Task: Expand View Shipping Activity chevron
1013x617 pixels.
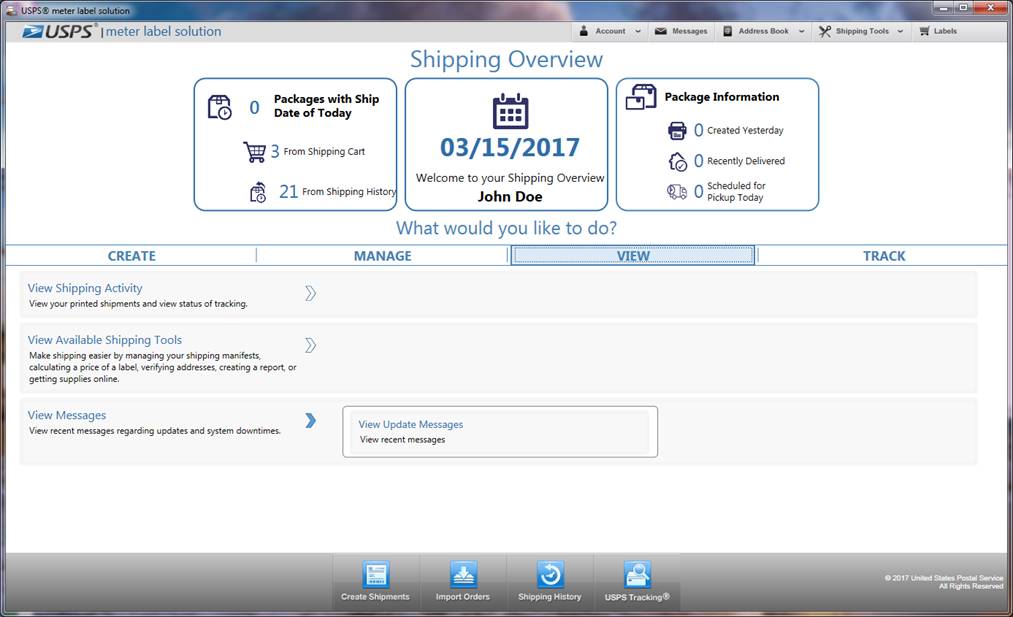Action: [311, 293]
